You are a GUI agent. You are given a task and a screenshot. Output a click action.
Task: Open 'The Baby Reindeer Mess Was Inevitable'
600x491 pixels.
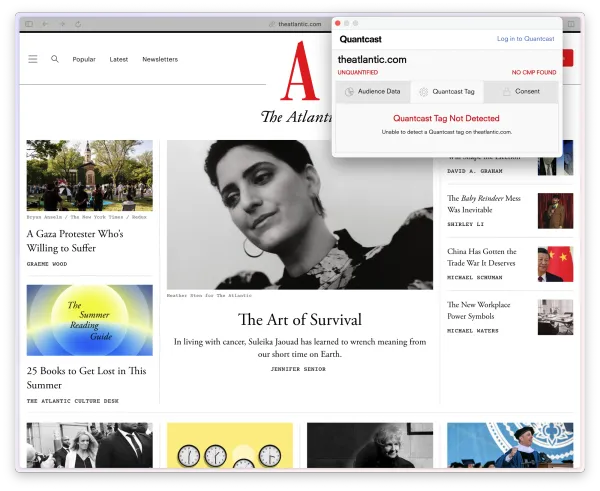[484, 204]
